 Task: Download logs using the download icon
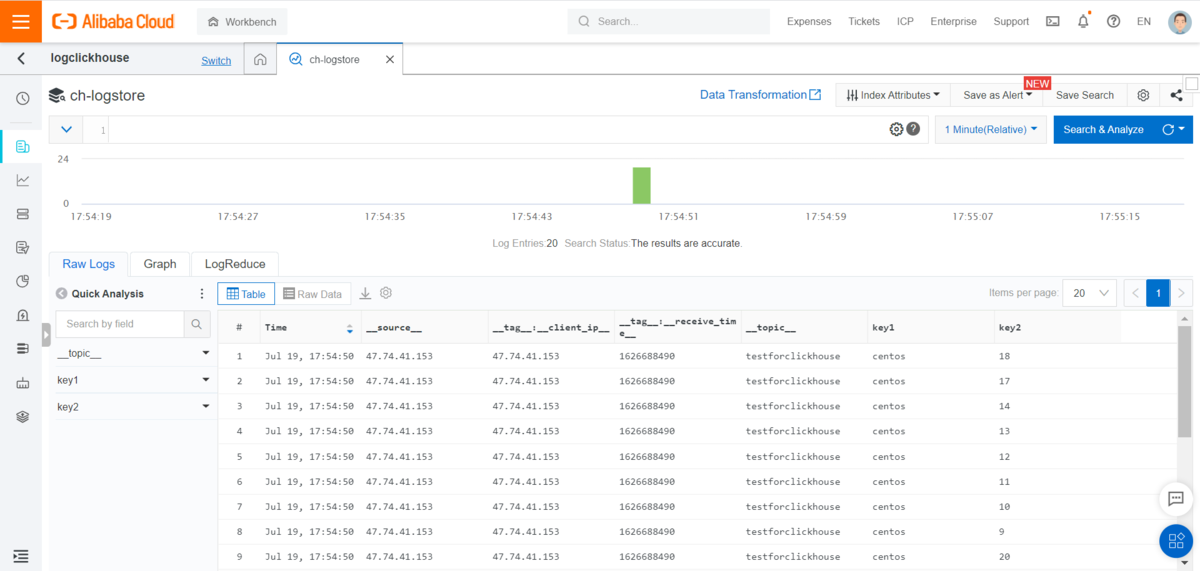[x=365, y=293]
